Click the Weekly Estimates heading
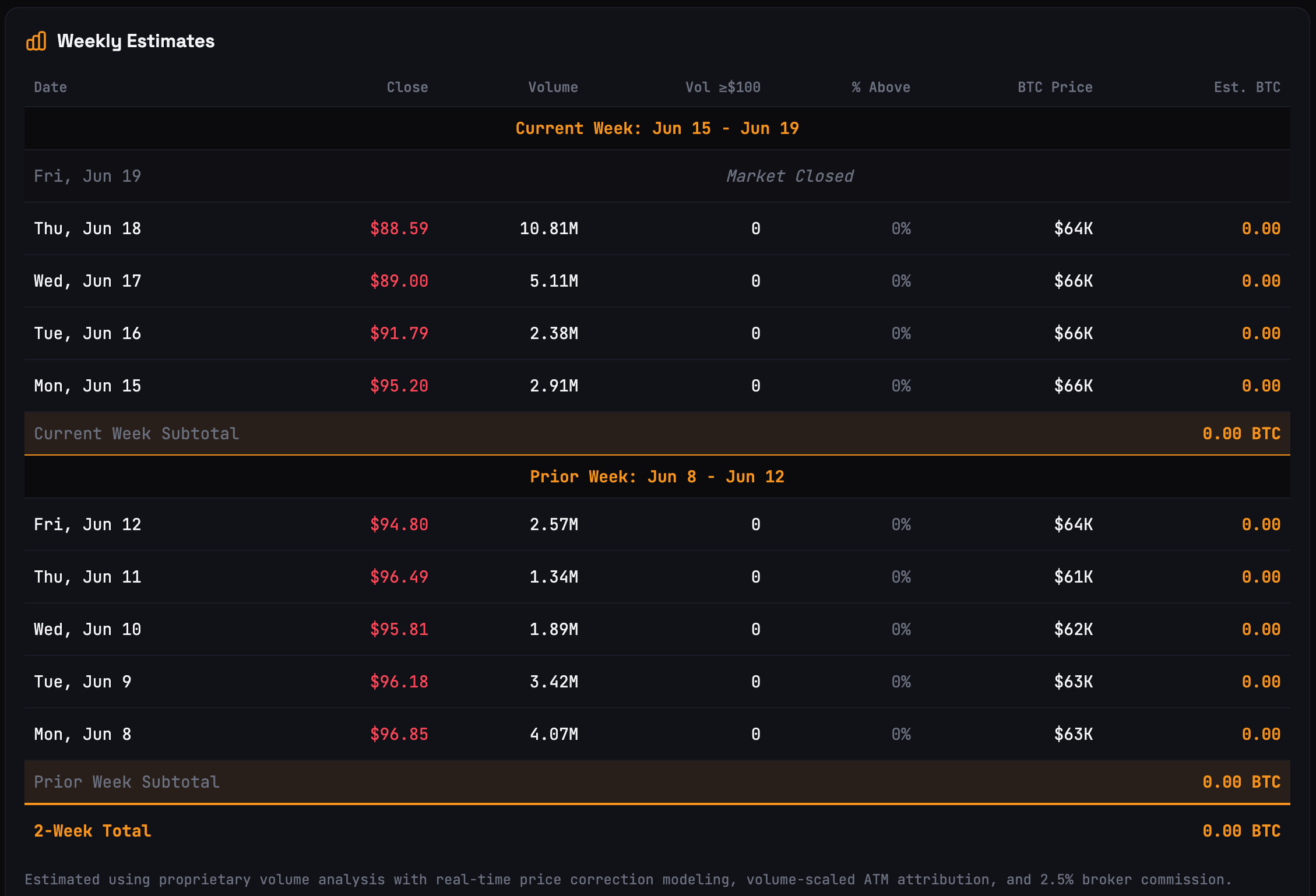Viewport: 1316px width, 896px height. point(136,41)
